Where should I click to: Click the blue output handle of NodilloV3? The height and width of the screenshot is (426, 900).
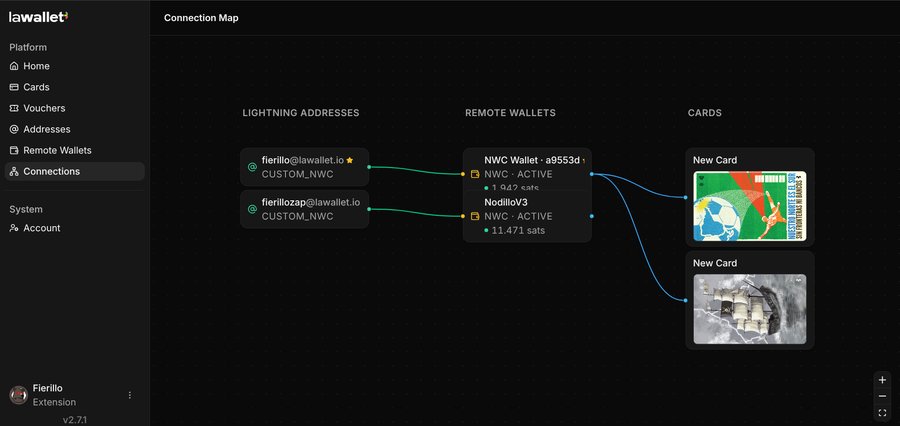pyautogui.click(x=592, y=216)
